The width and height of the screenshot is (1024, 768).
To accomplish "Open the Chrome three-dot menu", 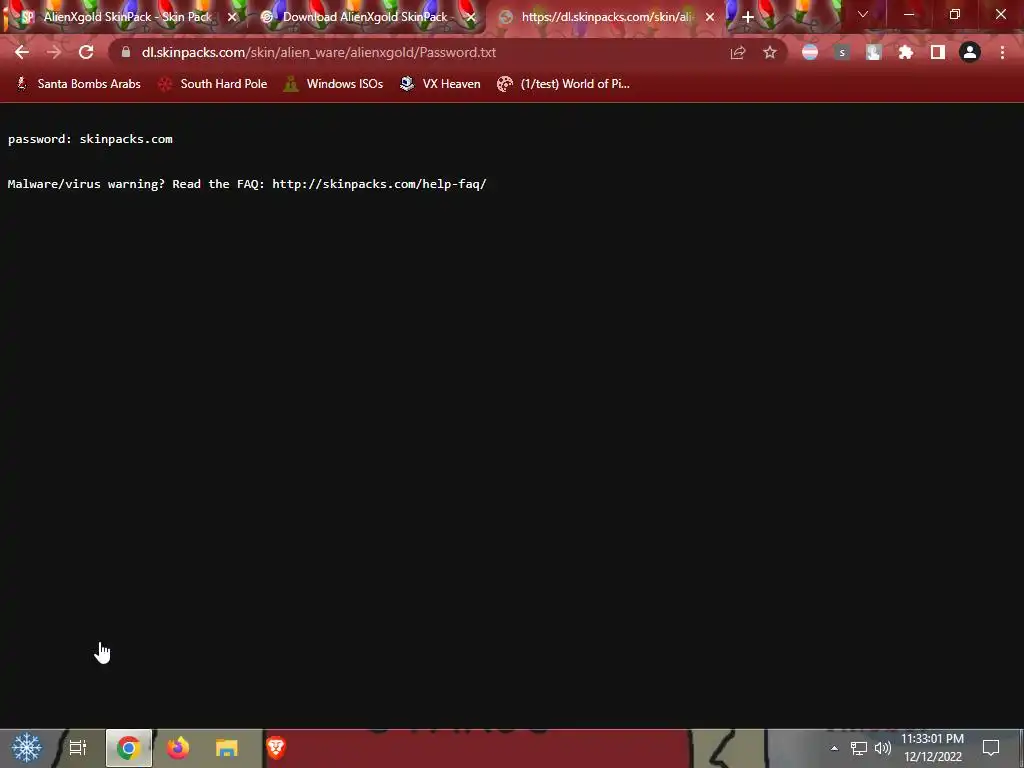I will click(1002, 52).
